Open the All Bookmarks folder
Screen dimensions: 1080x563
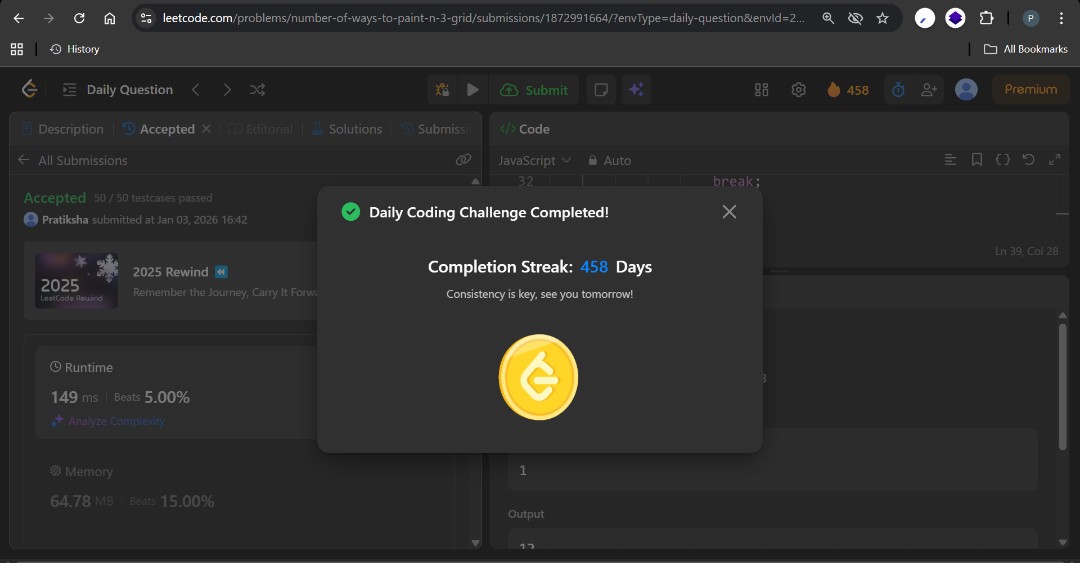(1026, 49)
